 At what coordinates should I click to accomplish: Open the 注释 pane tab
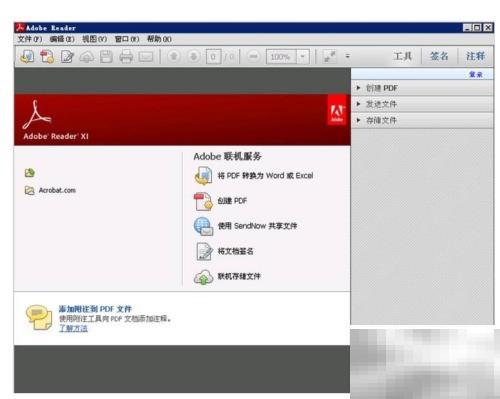475,56
